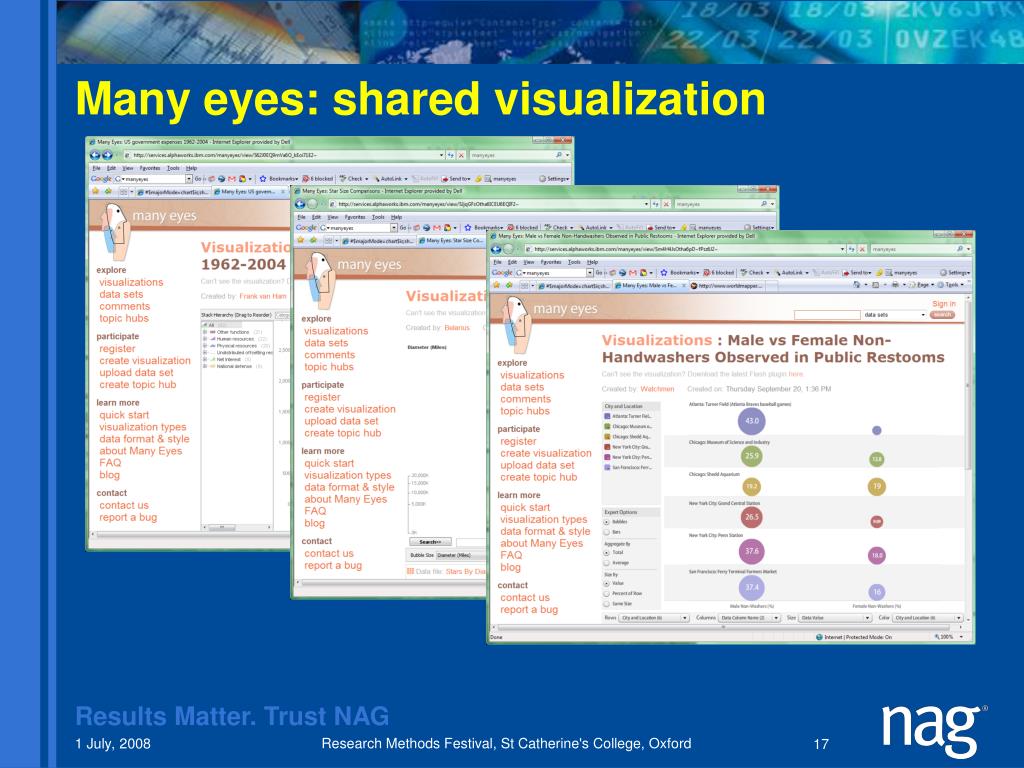Click Refresh icon in Non-Handwashers address bar
Screen dimensions: 1024x768
pyautogui.click(x=852, y=249)
